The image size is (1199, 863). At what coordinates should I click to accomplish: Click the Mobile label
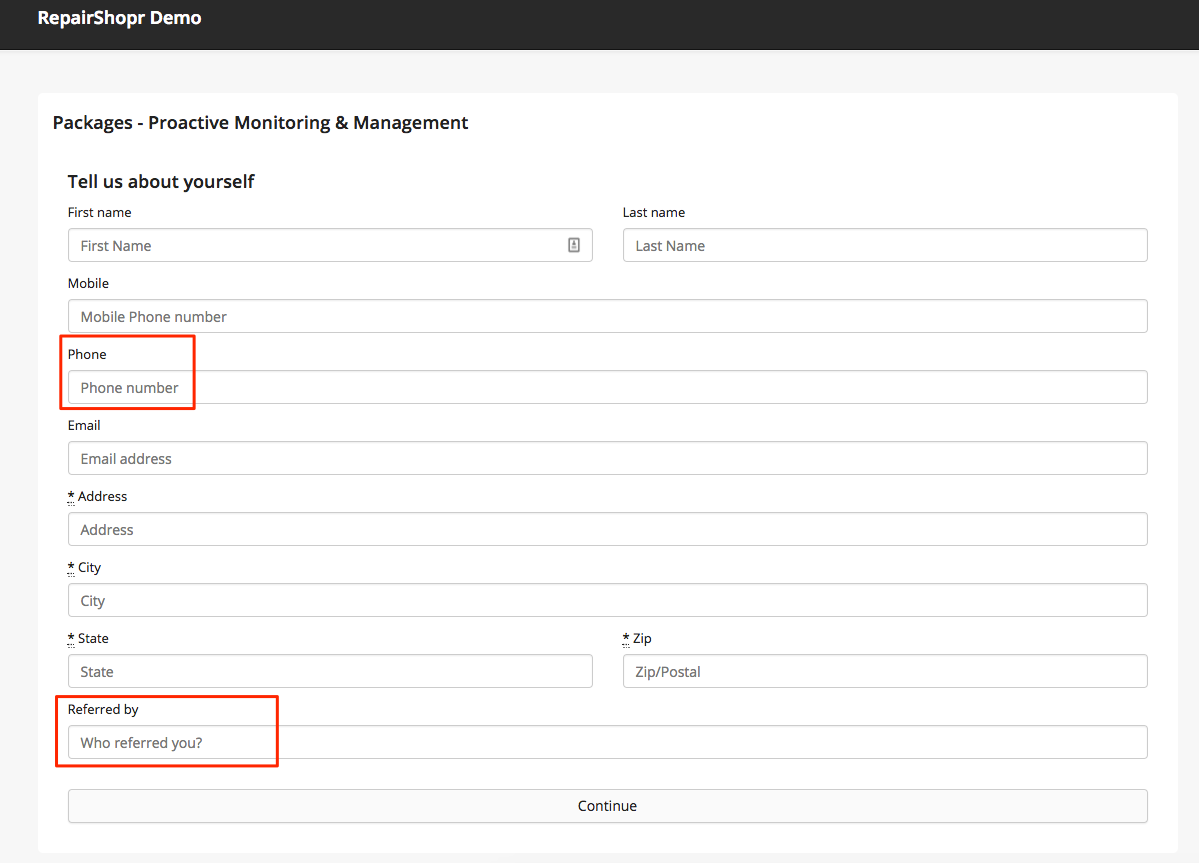88,284
